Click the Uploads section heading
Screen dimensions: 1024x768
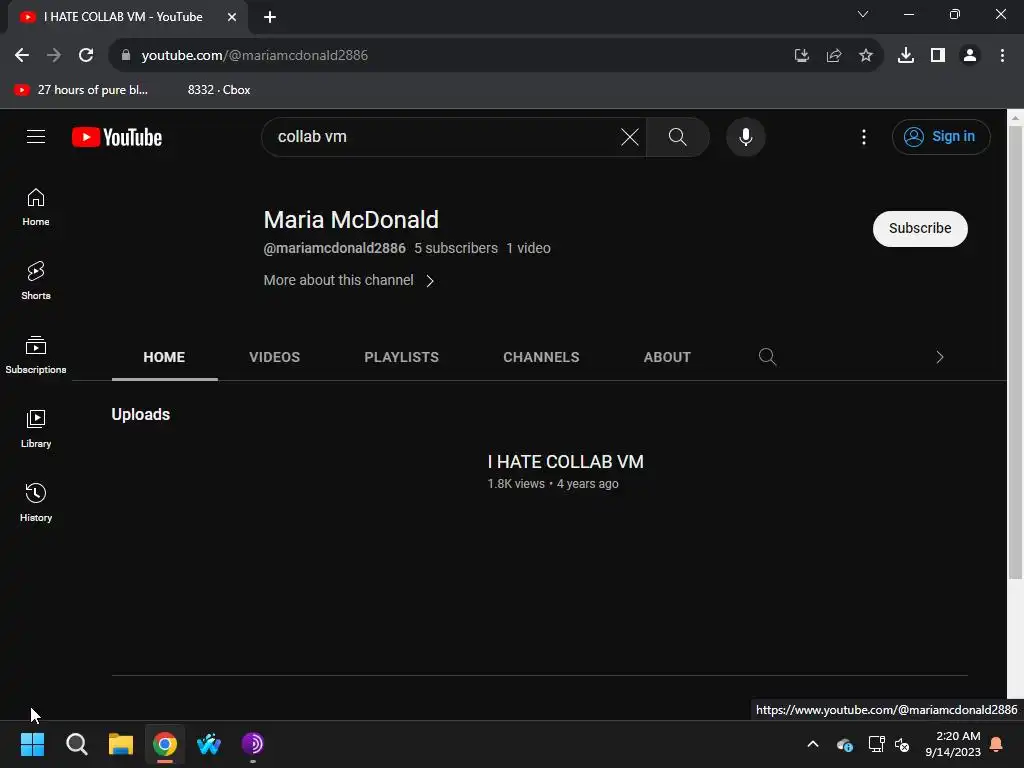point(140,414)
